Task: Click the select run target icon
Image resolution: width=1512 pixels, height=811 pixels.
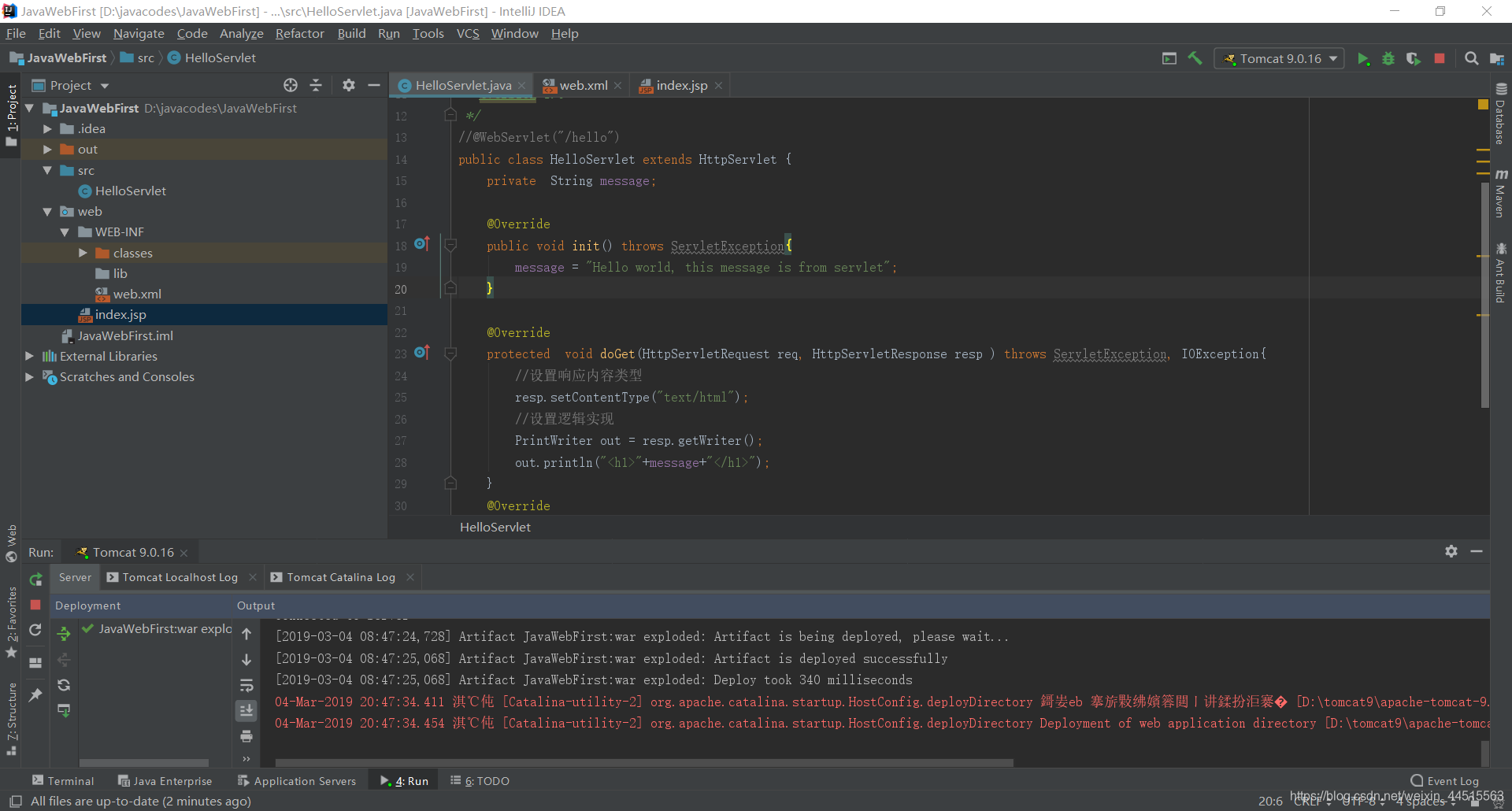Action: click(1169, 58)
